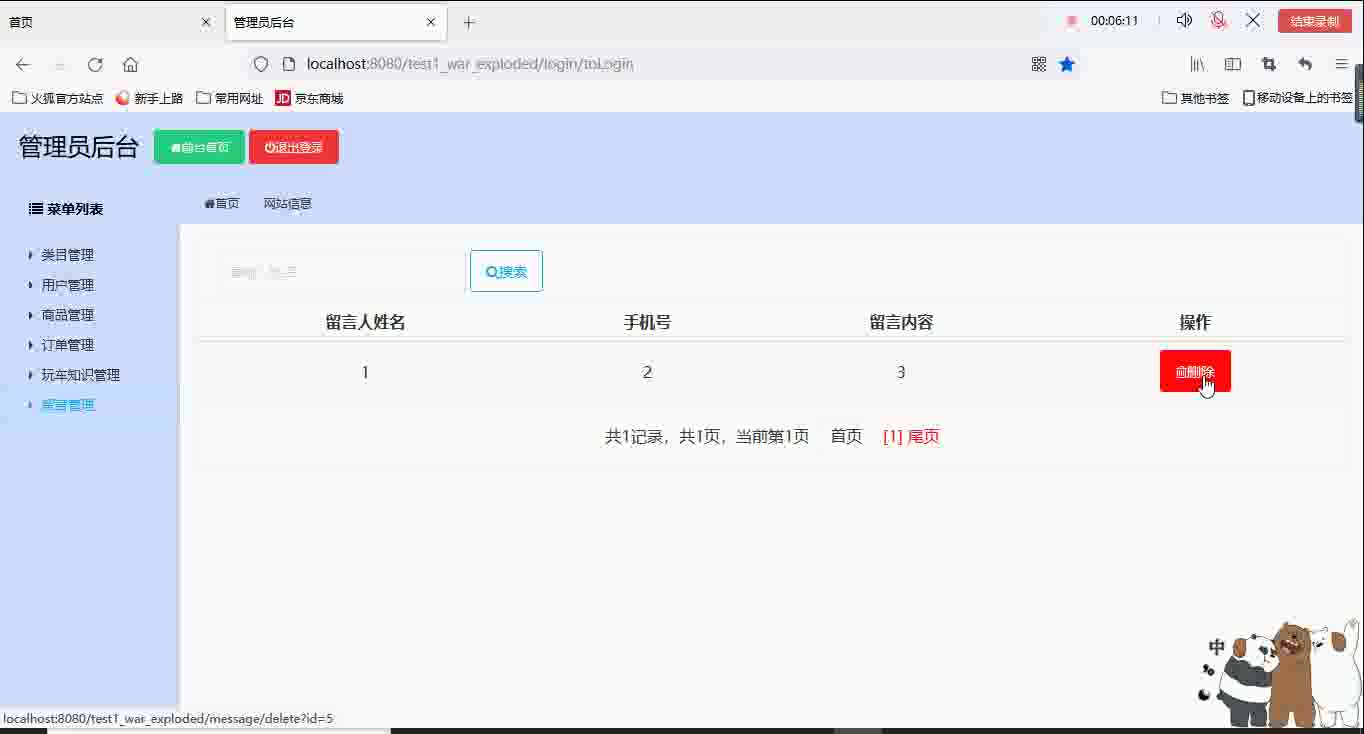This screenshot has height=734, width=1364.
Task: Open the 其他书签 folder
Action: pos(1196,98)
